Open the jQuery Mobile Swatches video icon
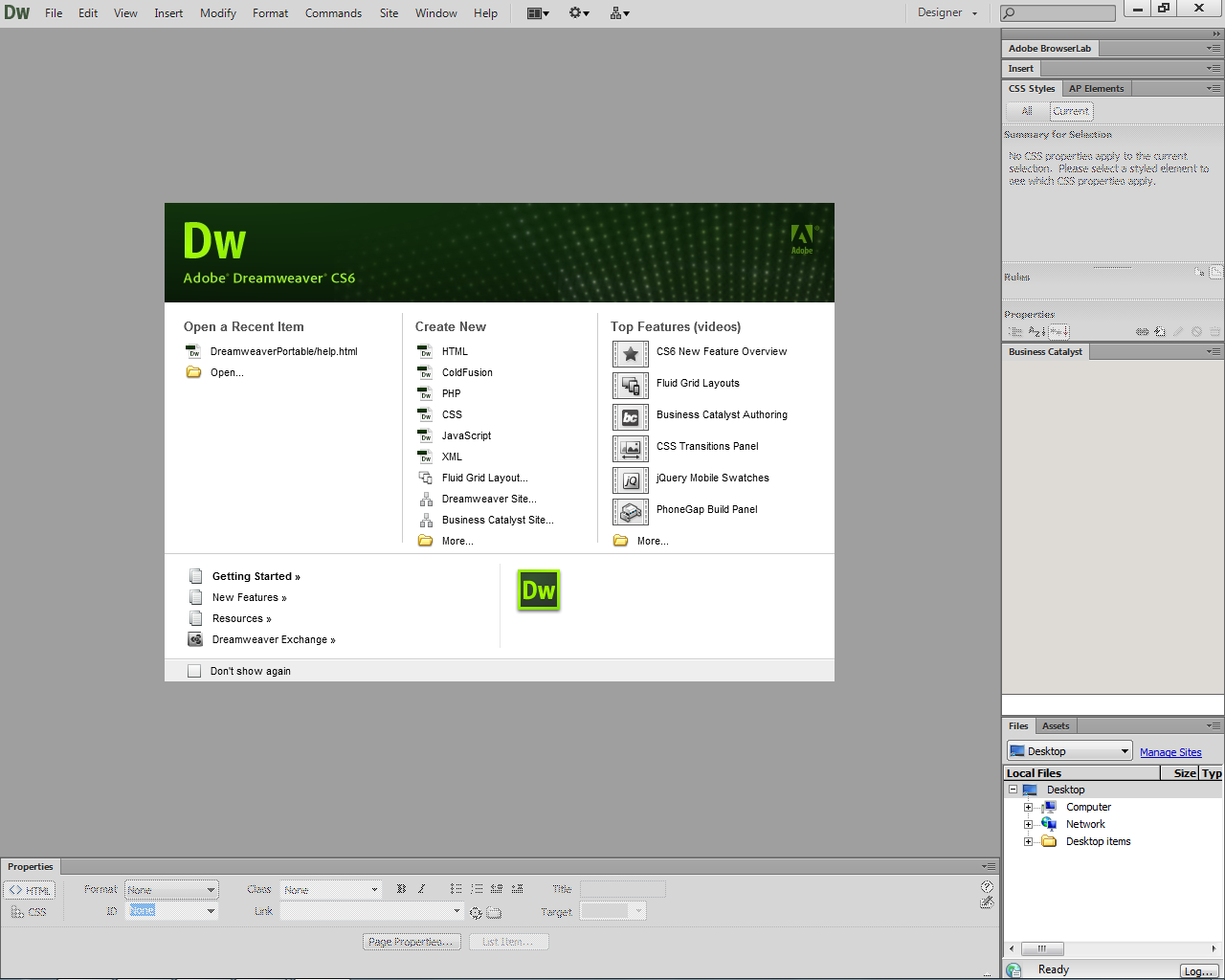Image resolution: width=1225 pixels, height=980 pixels. (631, 480)
